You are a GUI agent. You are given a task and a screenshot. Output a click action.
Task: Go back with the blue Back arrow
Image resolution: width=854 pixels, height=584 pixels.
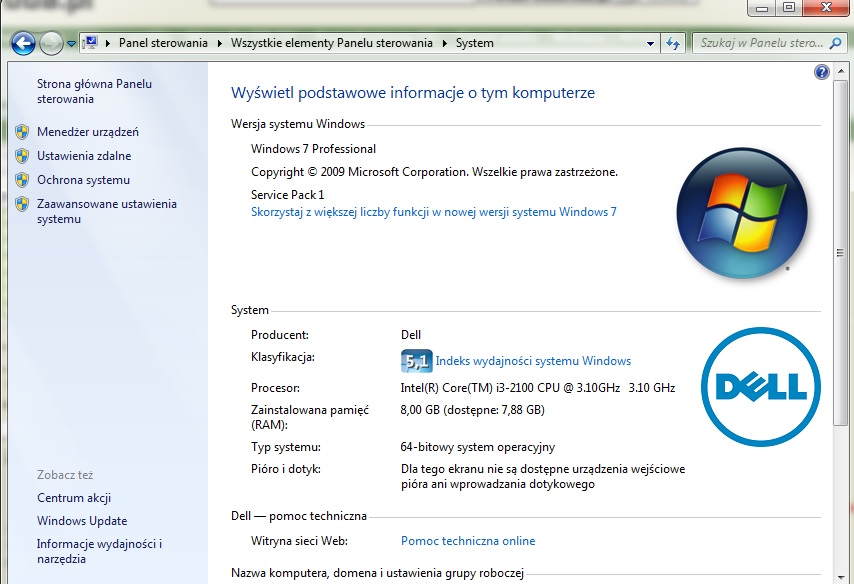point(23,43)
